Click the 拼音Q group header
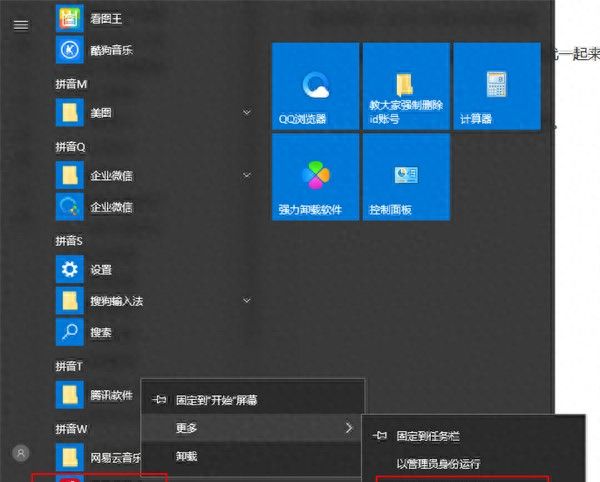Viewport: 600px width, 482px height. tap(70, 147)
